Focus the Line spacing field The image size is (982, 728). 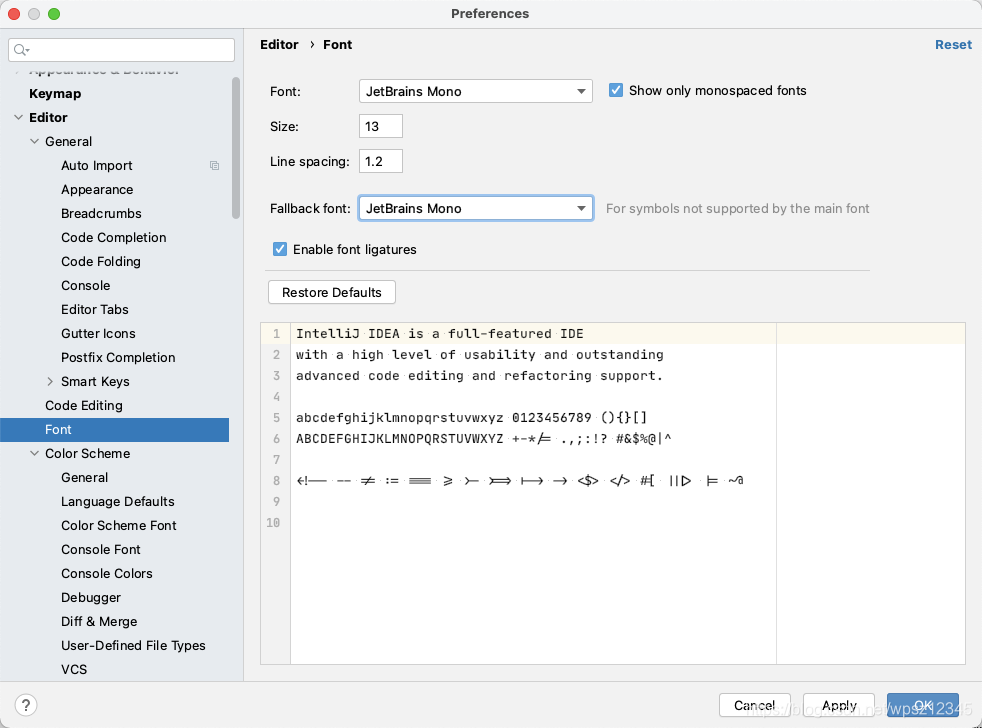(381, 162)
